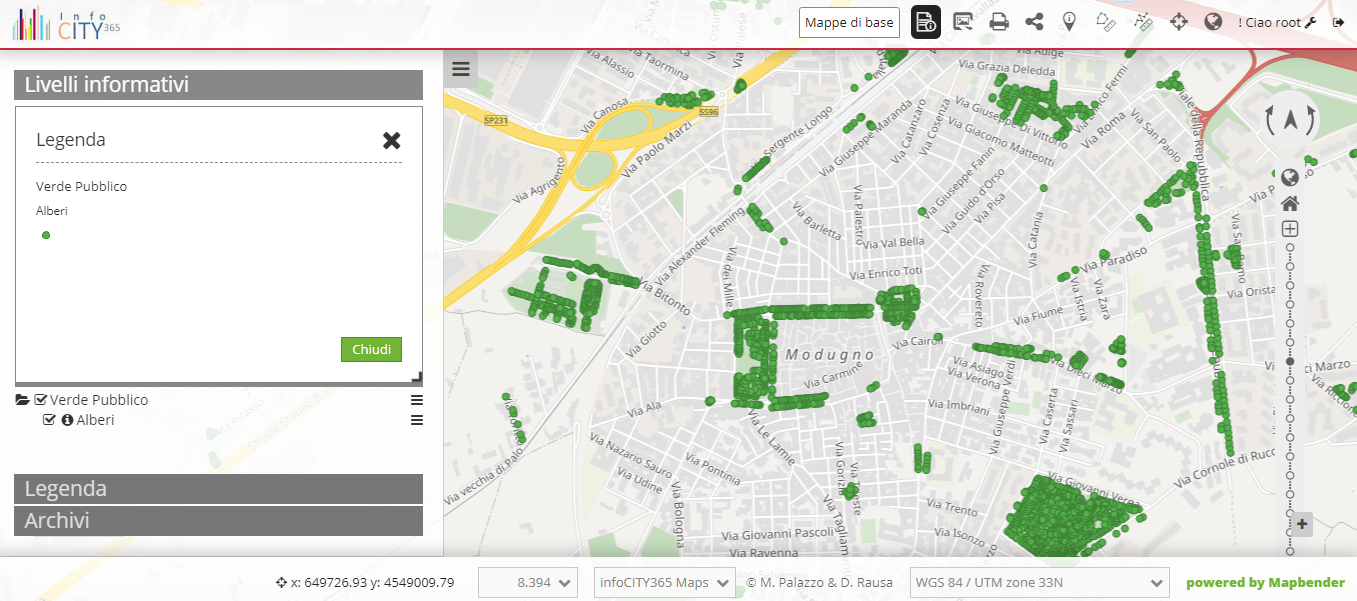1357x601 pixels.
Task: Click the globe zoom-to-extent icon on map
Action: click(1290, 177)
